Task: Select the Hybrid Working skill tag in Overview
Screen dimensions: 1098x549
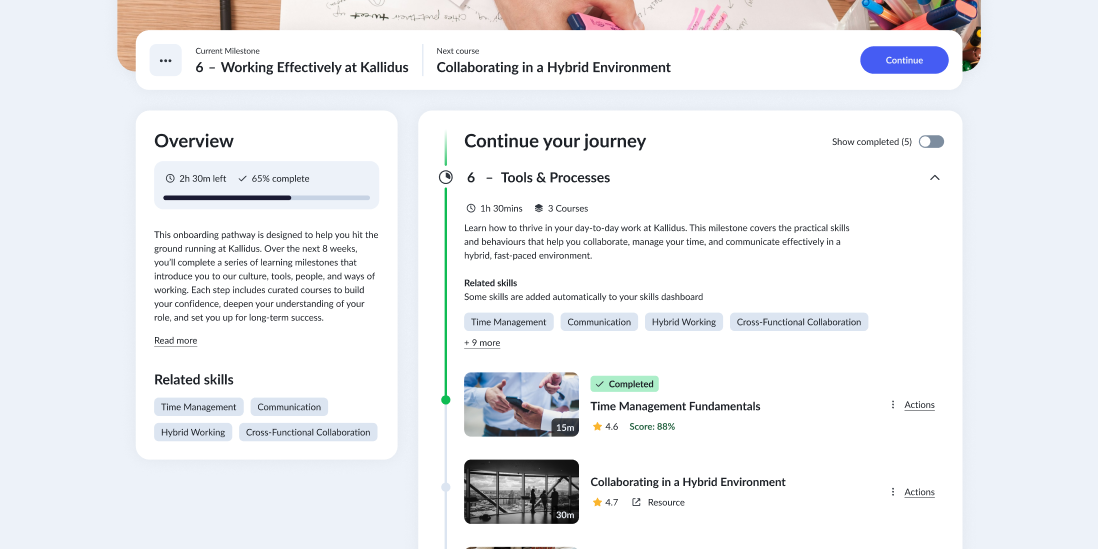Action: (x=193, y=433)
